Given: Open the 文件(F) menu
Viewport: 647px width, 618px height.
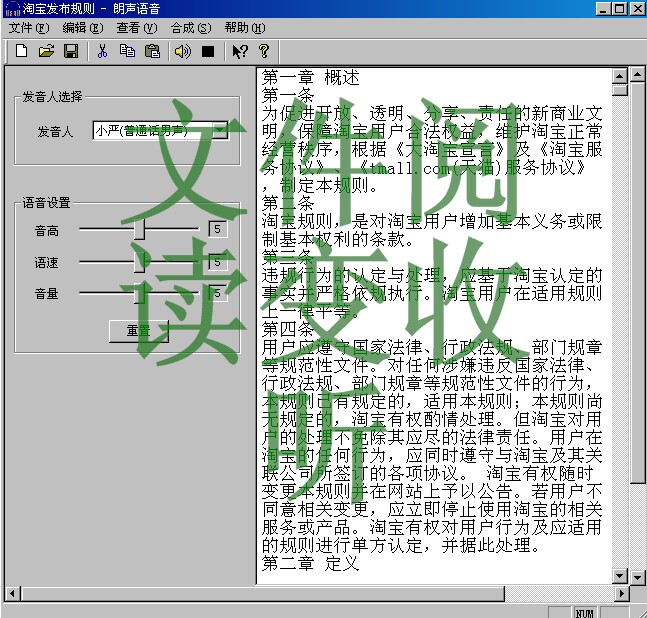Looking at the screenshot, I should click(29, 28).
